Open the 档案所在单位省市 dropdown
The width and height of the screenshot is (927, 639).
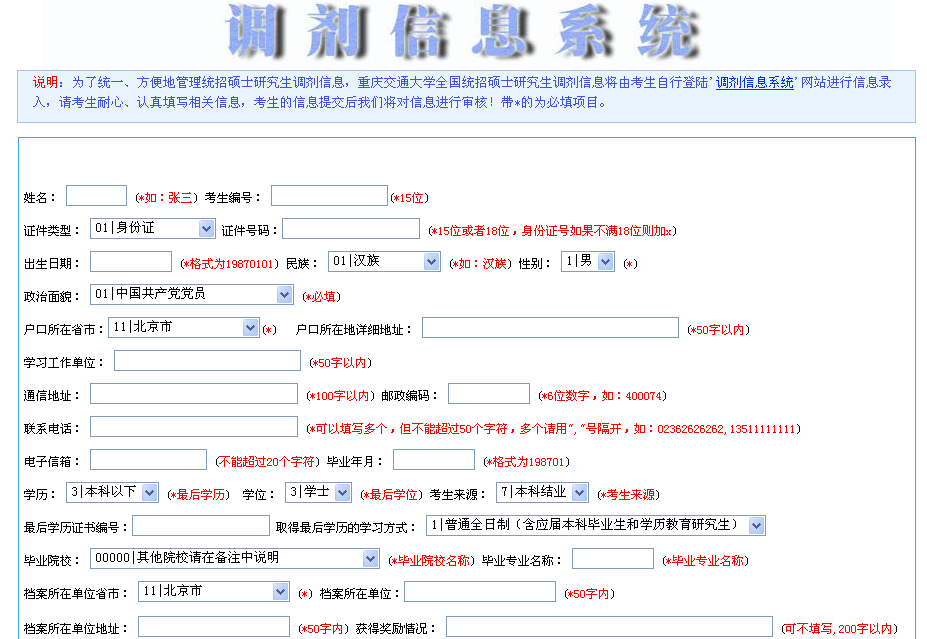tap(214, 592)
